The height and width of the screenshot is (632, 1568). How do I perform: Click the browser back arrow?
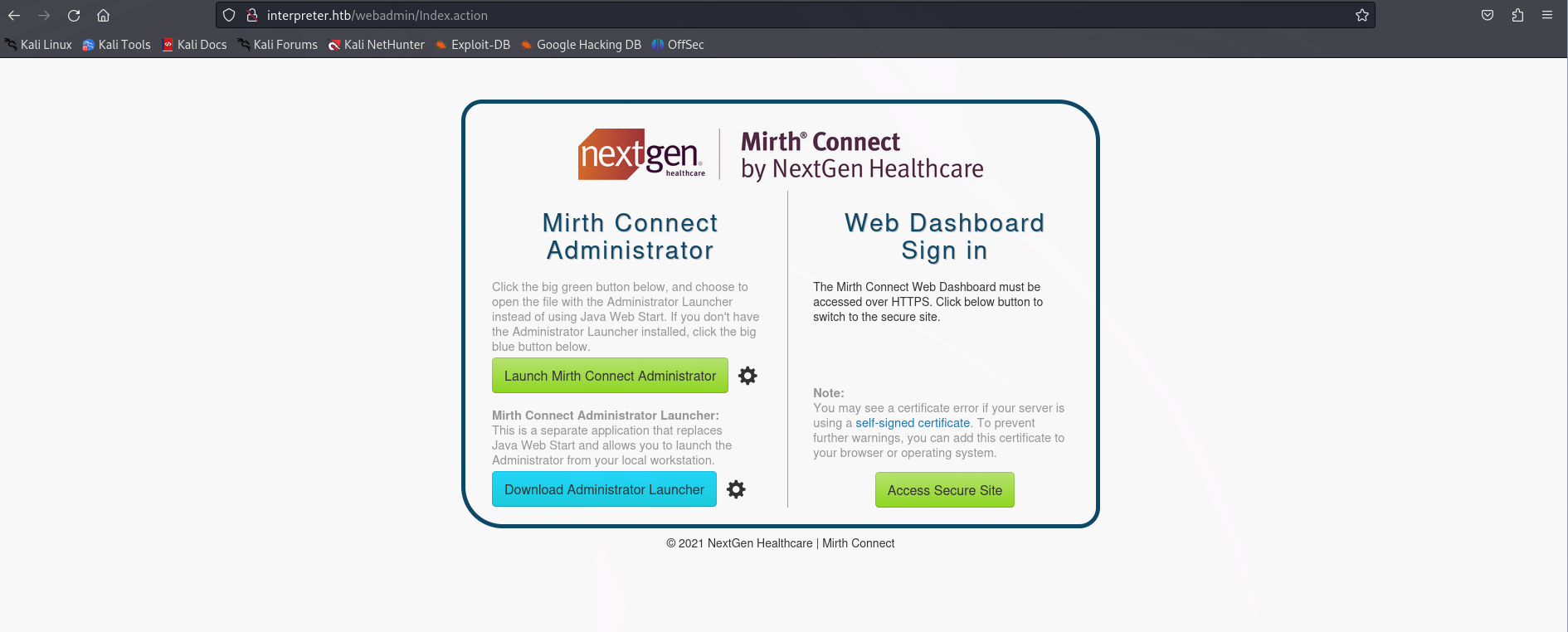coord(14,15)
